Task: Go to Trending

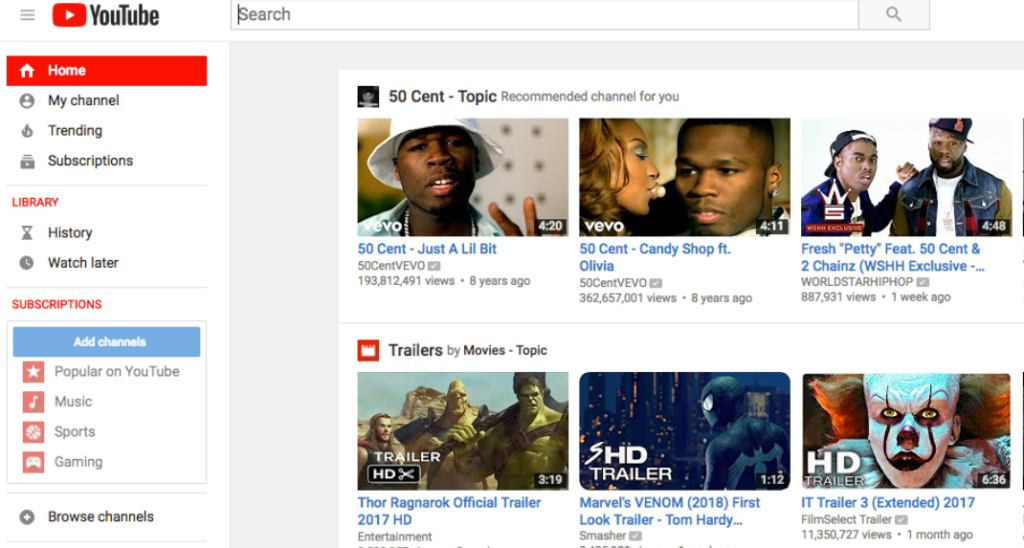Action: pyautogui.click(x=74, y=131)
